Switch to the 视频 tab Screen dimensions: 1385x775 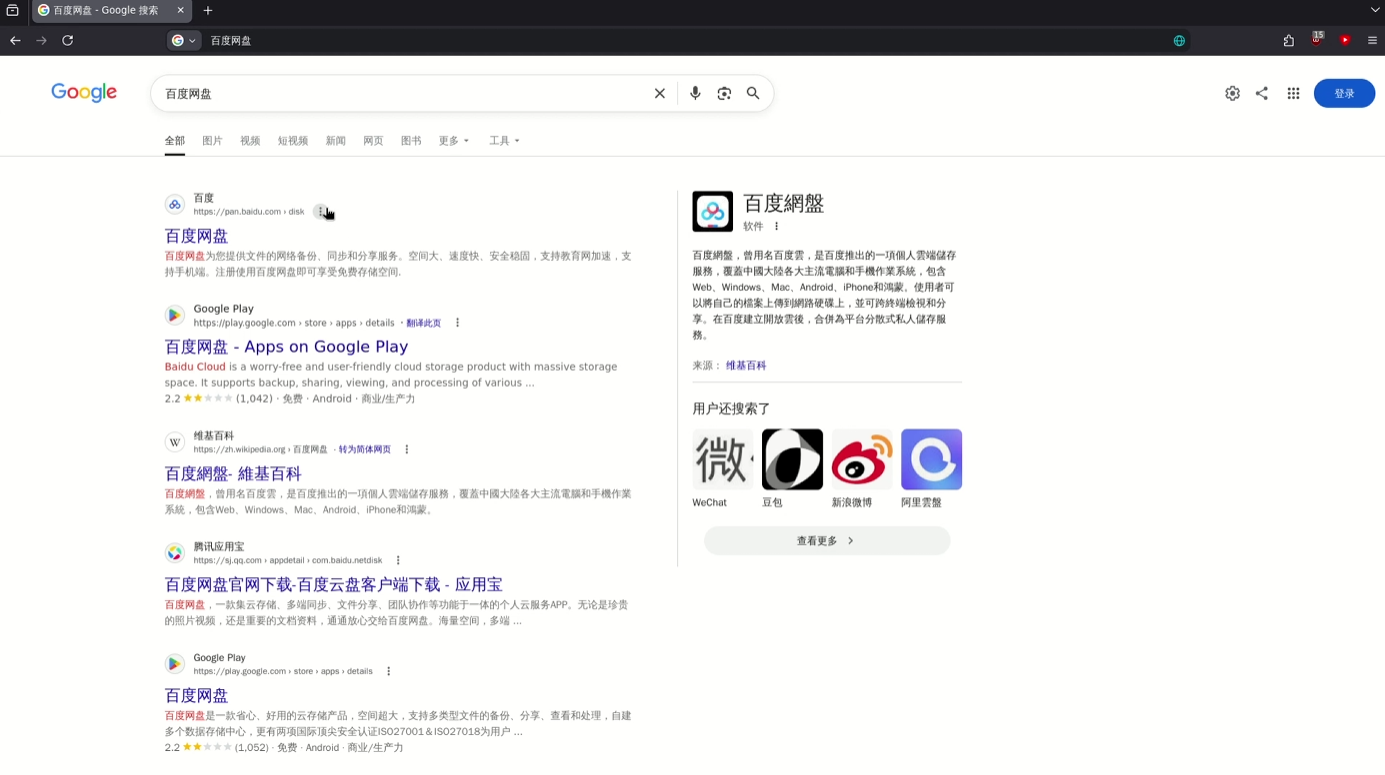(250, 141)
